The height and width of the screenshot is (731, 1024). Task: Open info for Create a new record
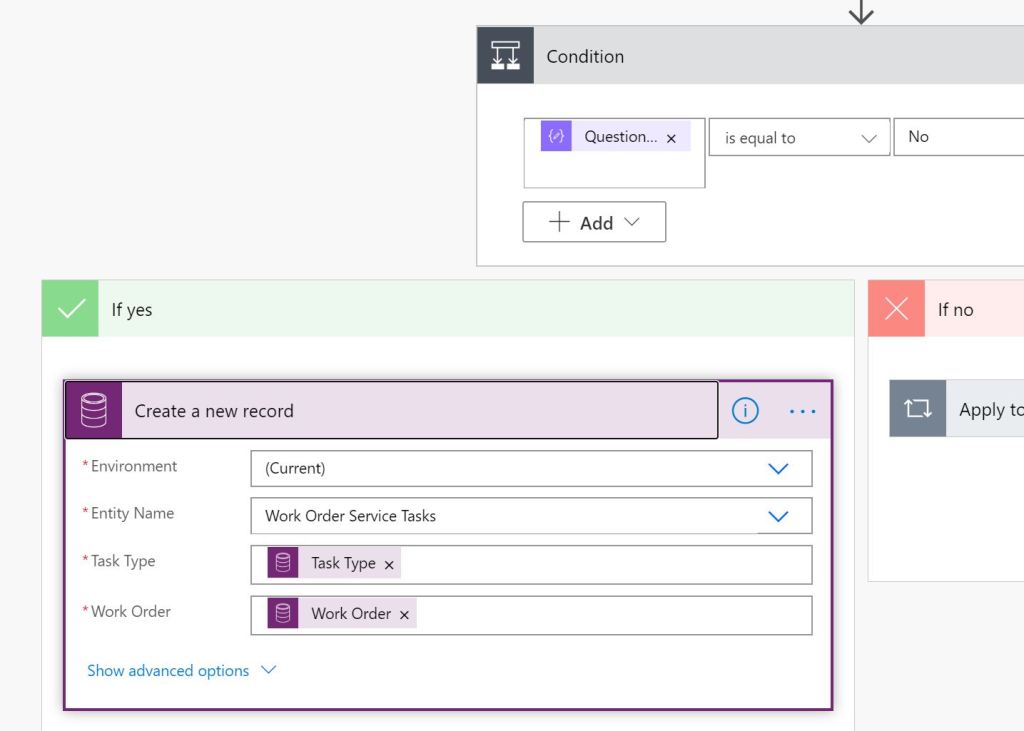pos(745,410)
